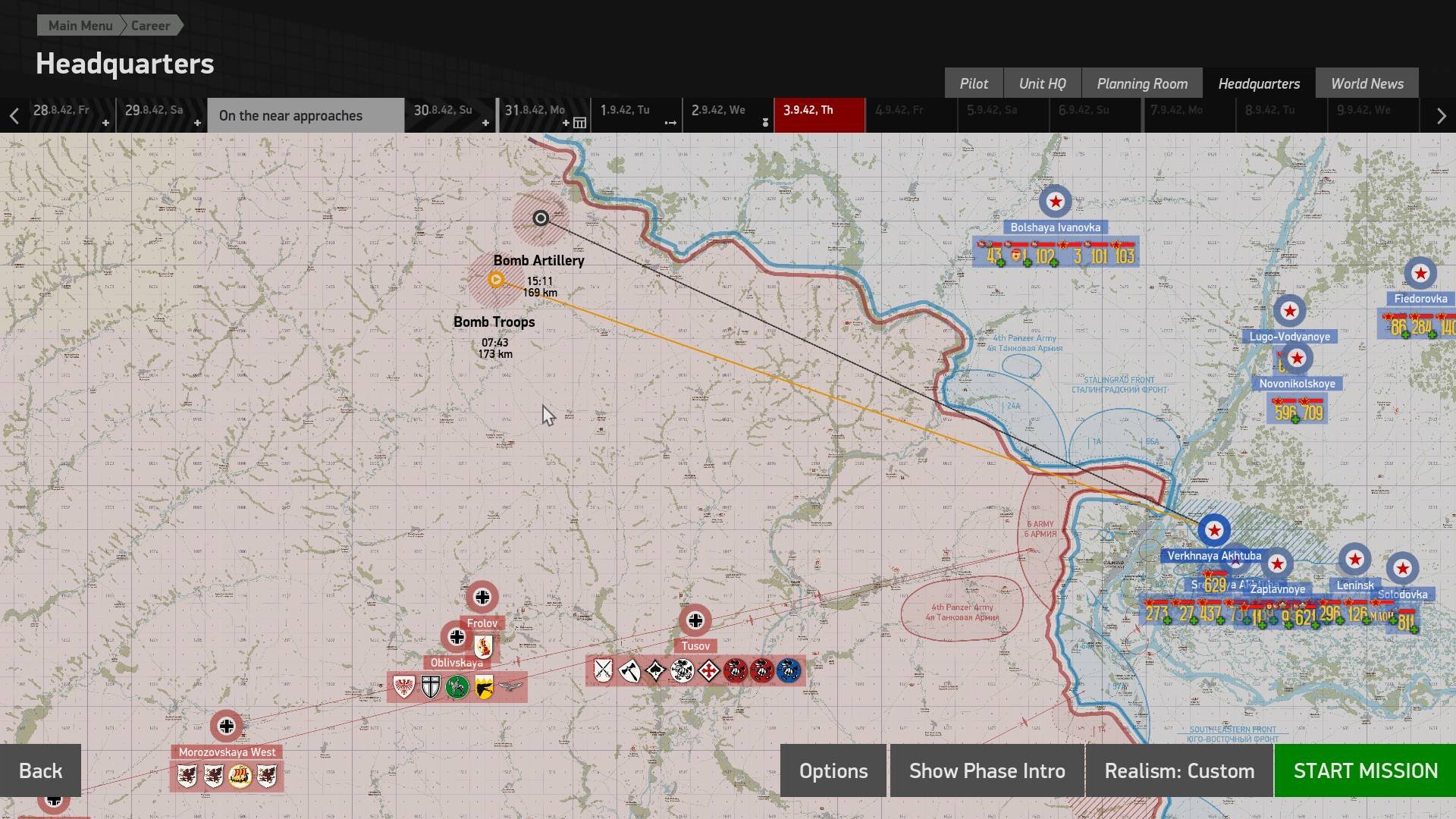This screenshot has height=819, width=1456.
Task: Open the Planning Room tab
Action: click(x=1142, y=83)
